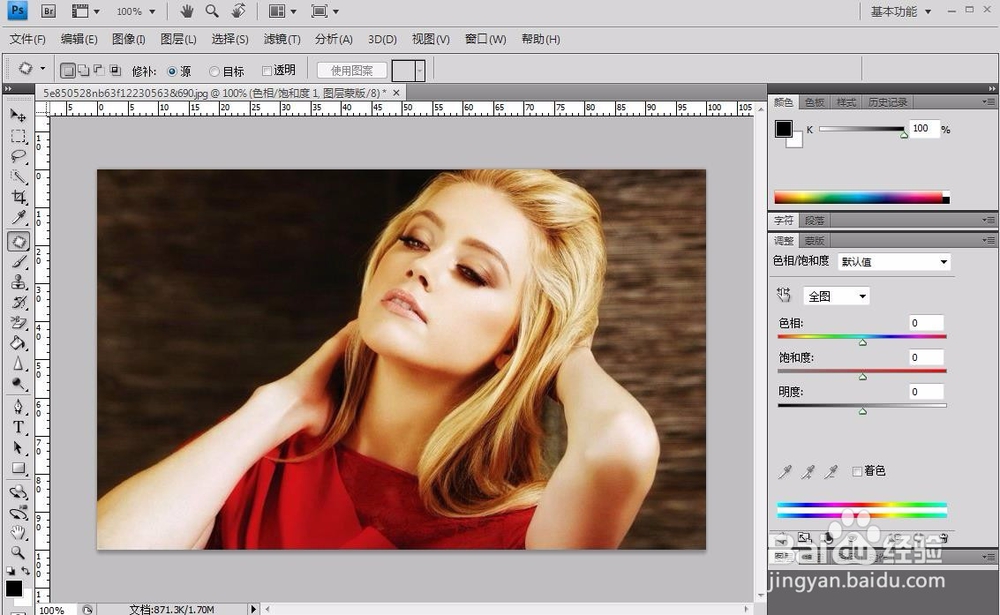Select the Crop tool

pyautogui.click(x=18, y=197)
